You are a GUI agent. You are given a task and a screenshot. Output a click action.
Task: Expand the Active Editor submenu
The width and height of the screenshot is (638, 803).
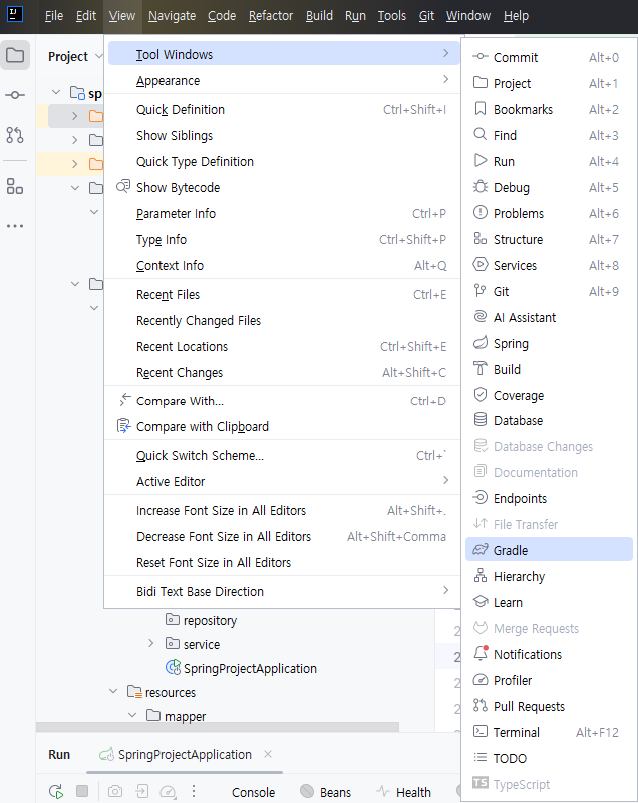point(282,481)
